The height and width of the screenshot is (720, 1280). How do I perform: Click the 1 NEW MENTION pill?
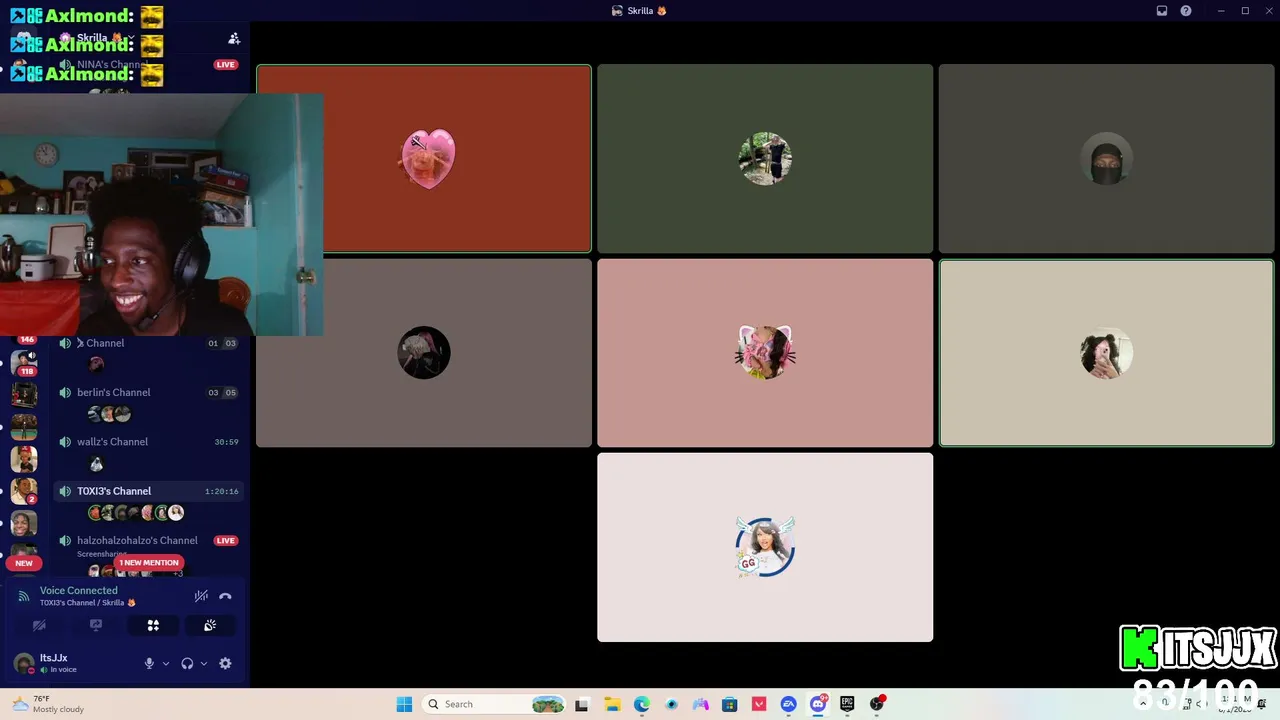click(149, 563)
